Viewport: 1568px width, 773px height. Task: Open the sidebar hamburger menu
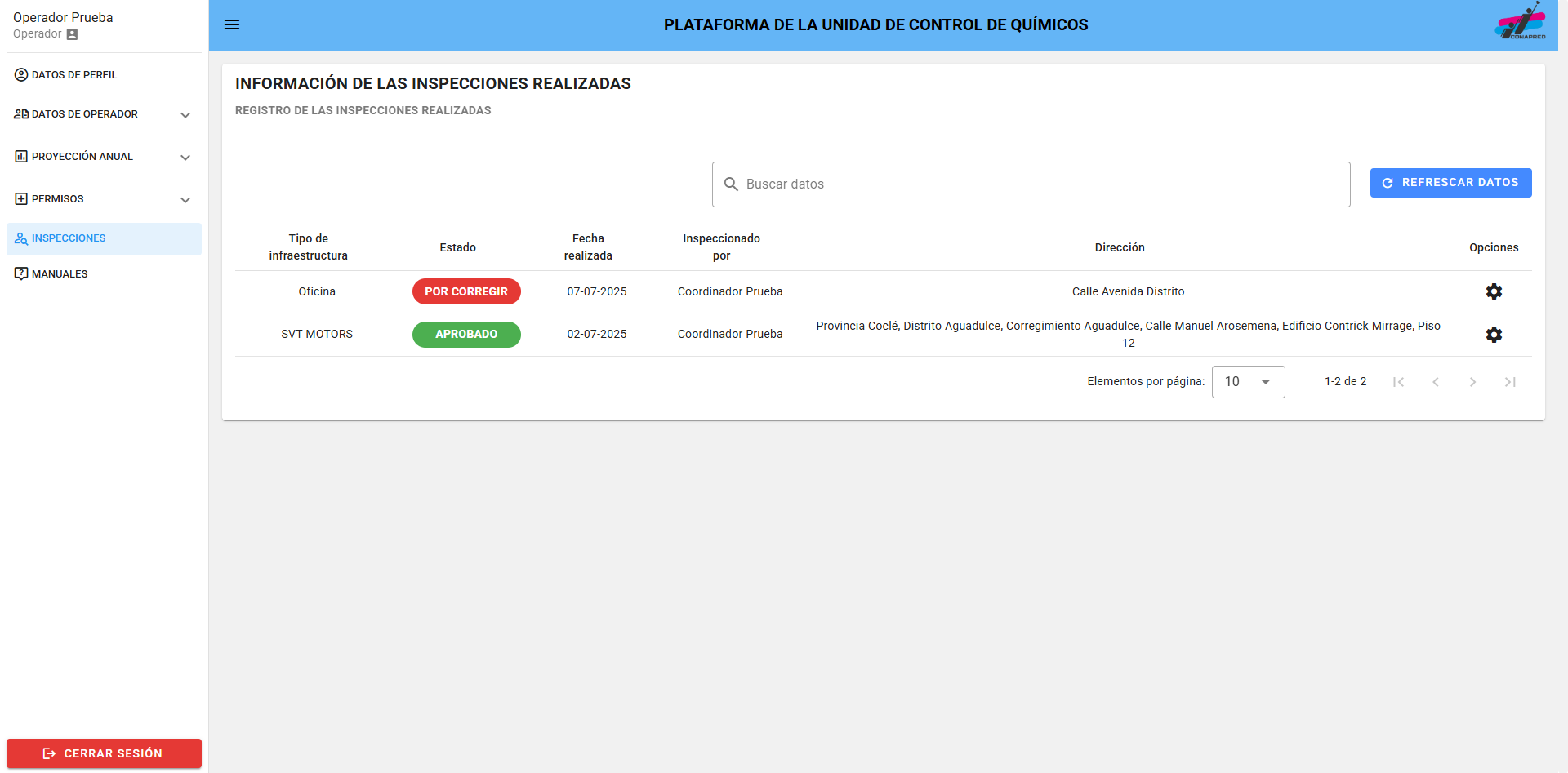click(232, 24)
